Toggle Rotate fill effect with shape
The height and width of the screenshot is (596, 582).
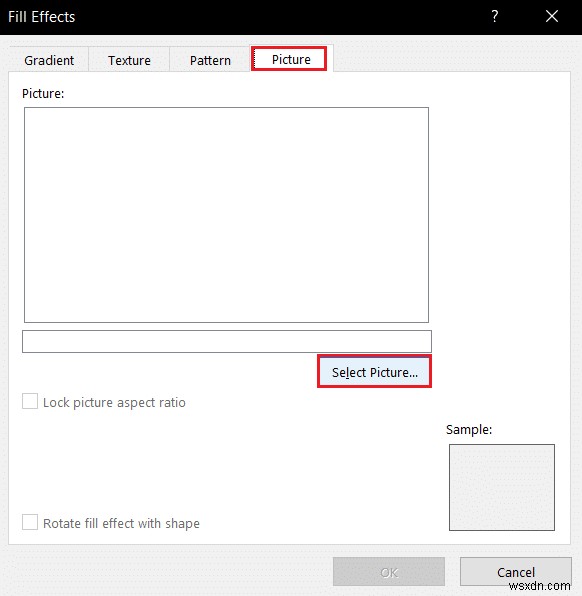(x=30, y=522)
